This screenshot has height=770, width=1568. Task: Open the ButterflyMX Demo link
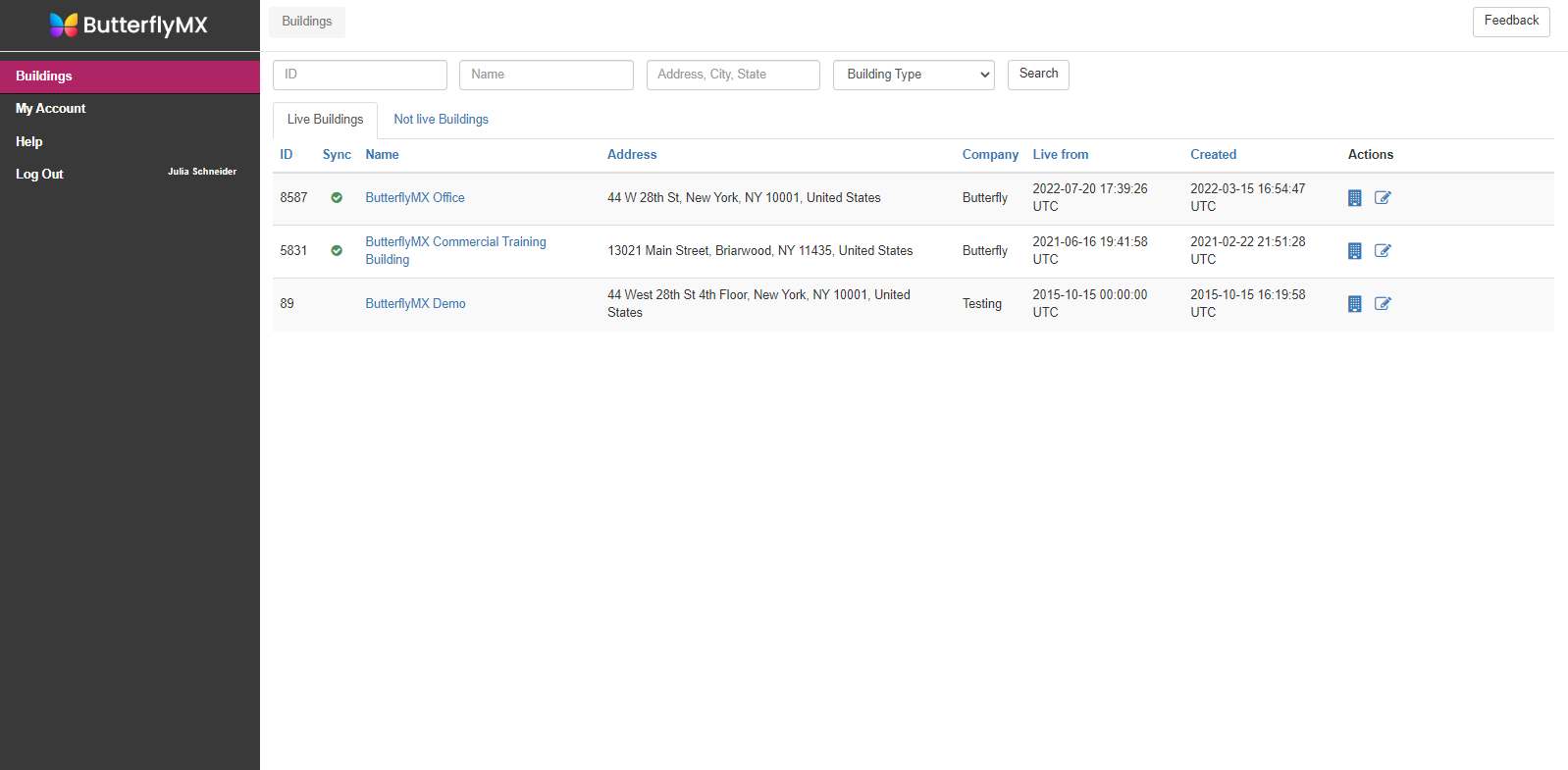415,304
